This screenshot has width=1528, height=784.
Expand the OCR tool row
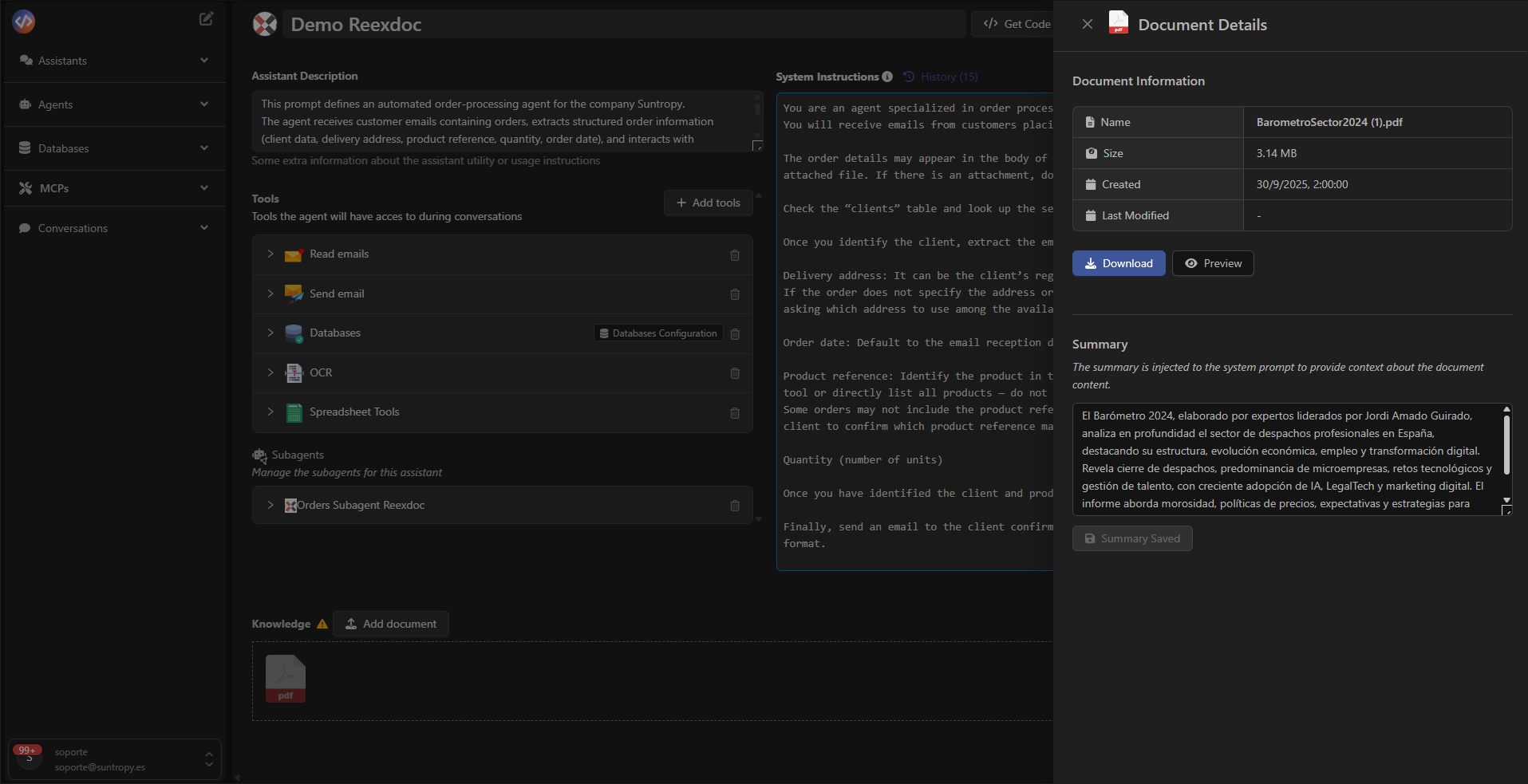click(270, 372)
